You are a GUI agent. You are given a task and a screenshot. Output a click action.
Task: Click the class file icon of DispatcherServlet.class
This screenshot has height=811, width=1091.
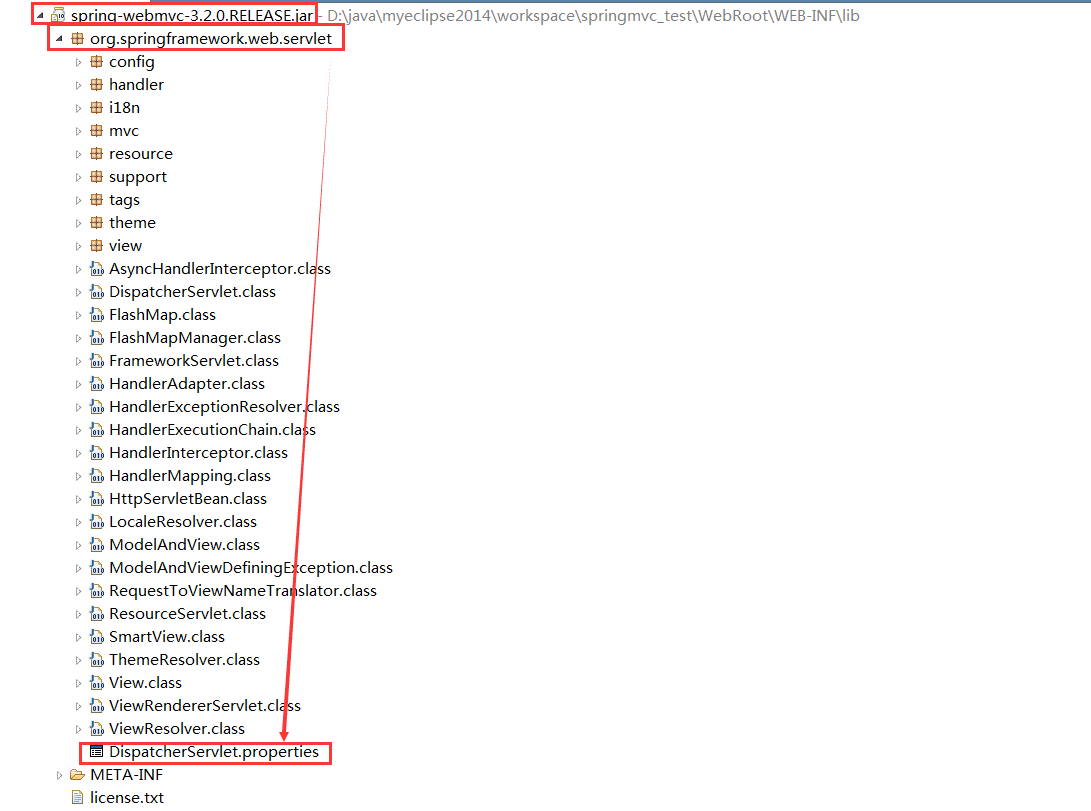coord(97,292)
